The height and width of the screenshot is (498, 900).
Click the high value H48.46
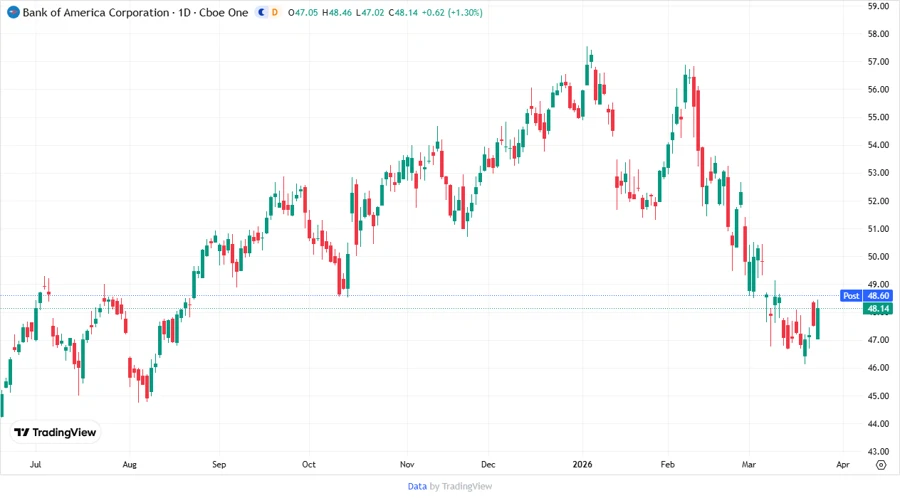[337, 12]
